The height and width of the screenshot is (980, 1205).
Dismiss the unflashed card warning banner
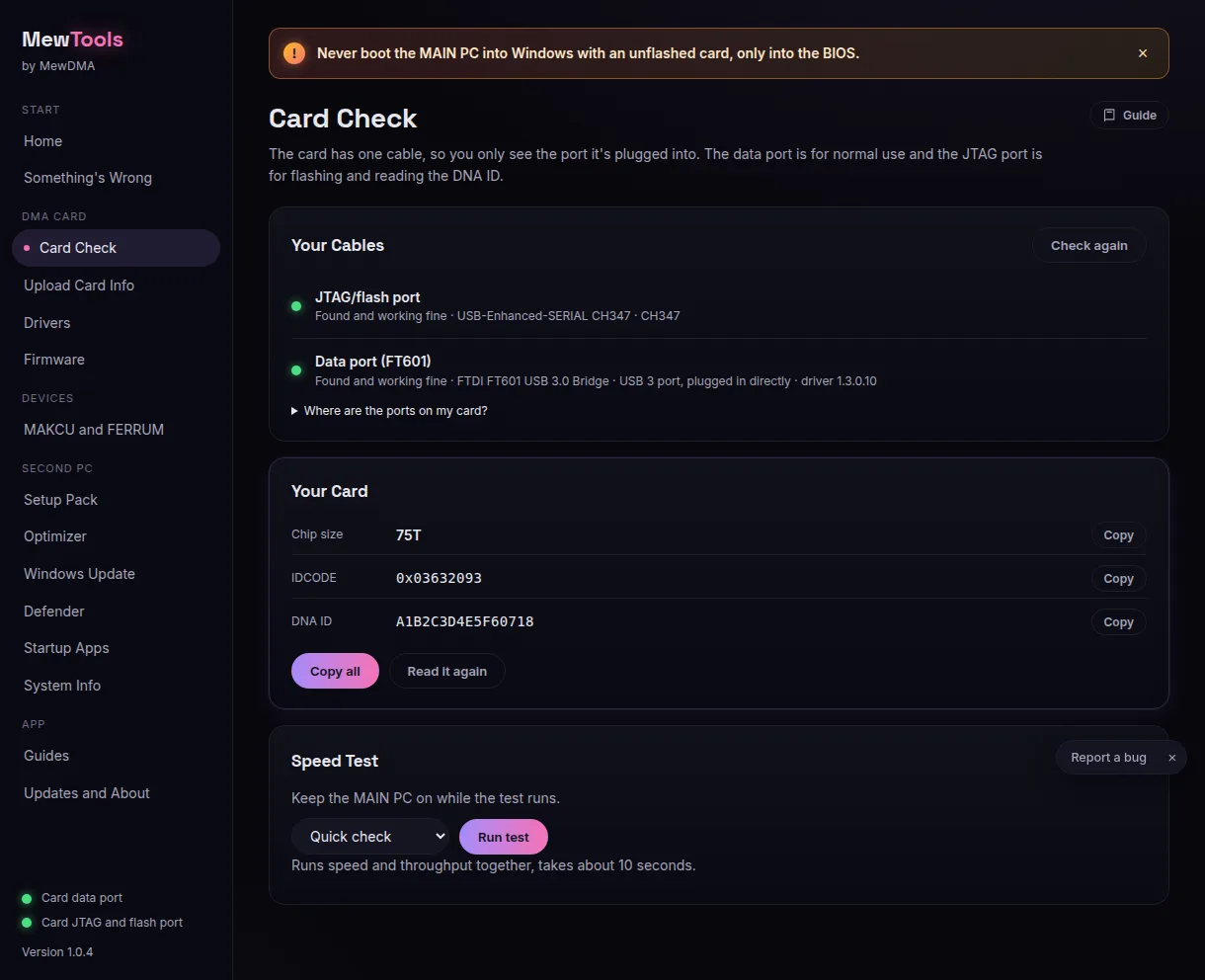1143,53
